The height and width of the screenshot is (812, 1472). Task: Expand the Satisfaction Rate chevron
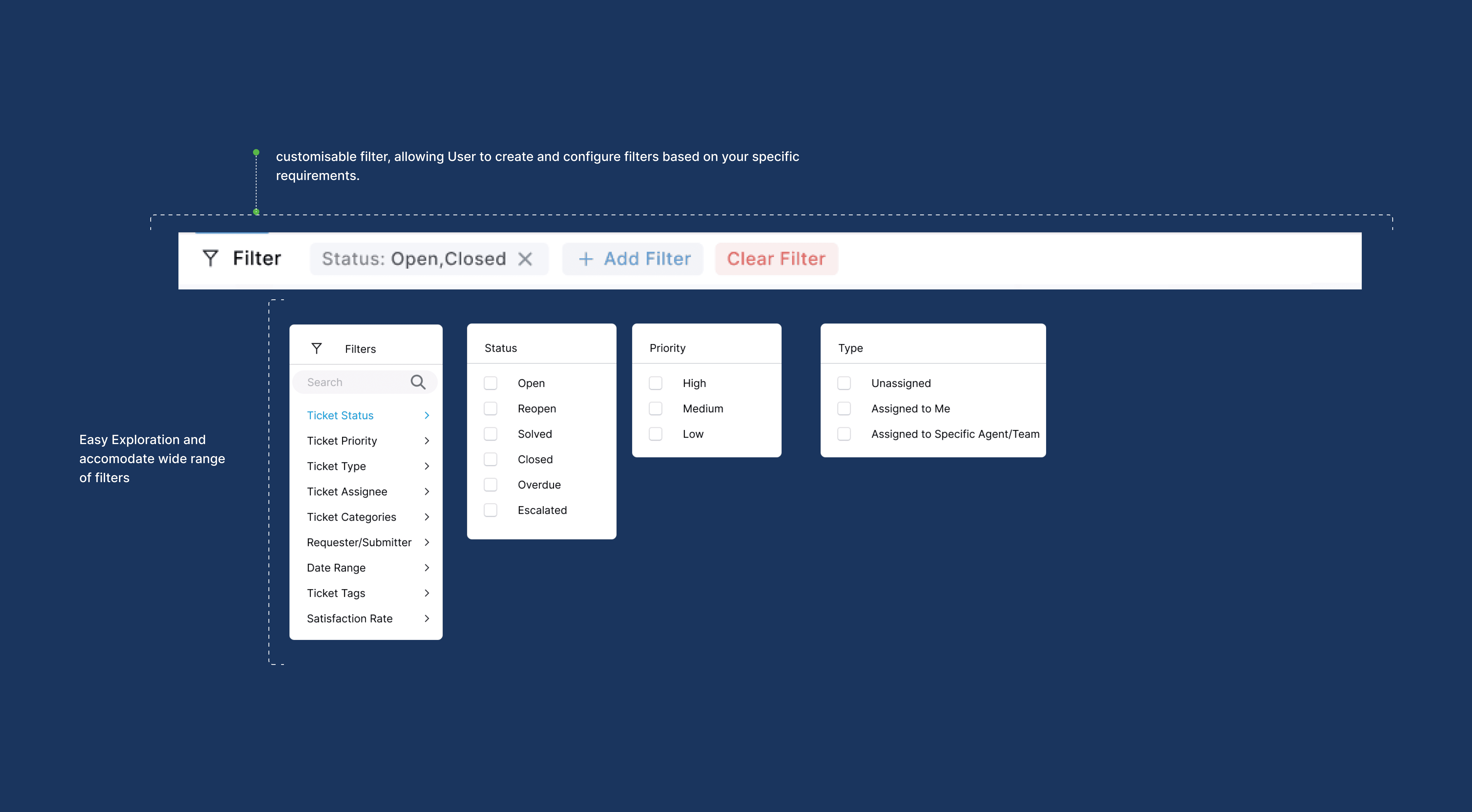pos(427,618)
